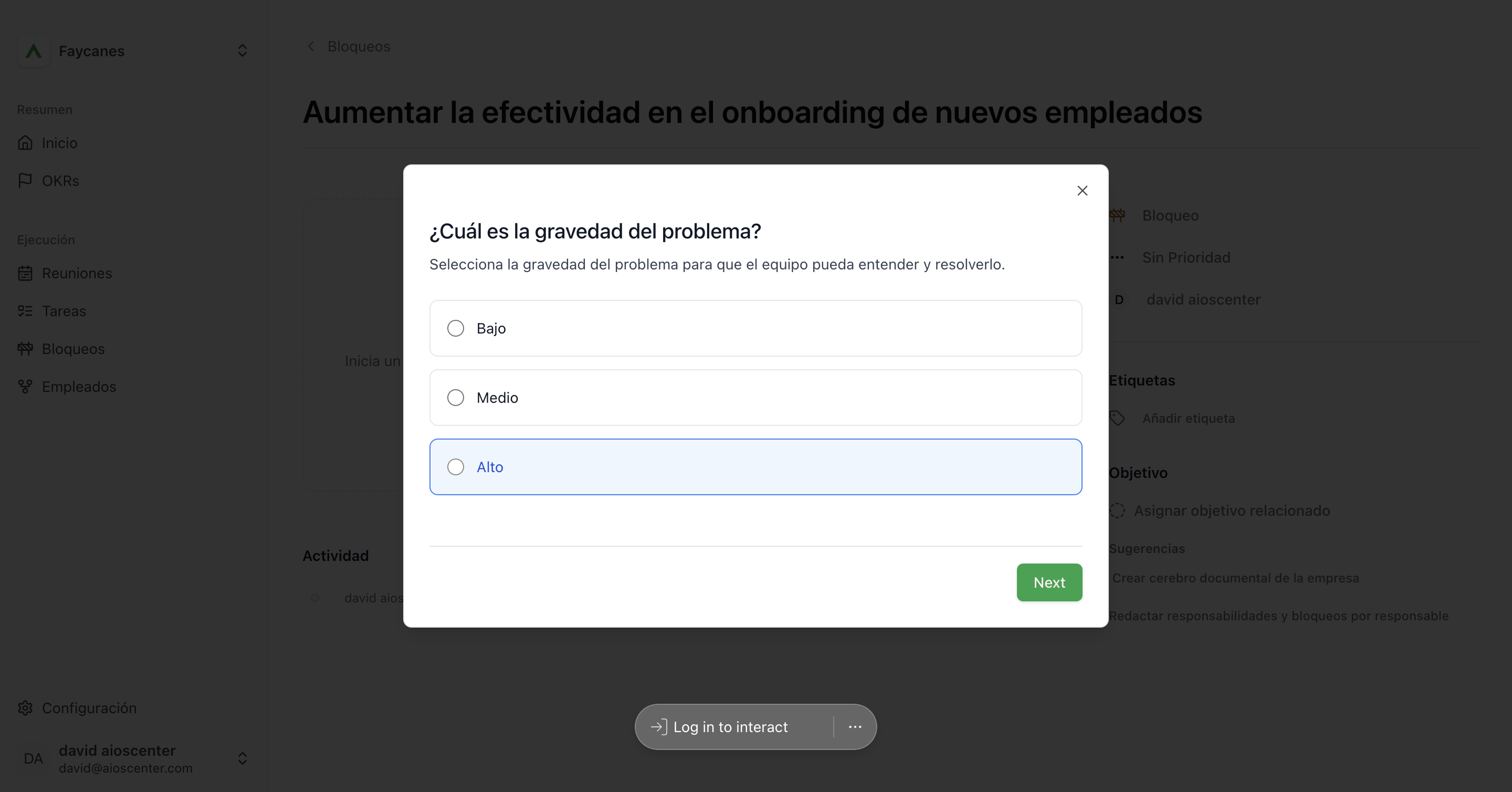Pick the Alto severity option
This screenshot has height=792, width=1512.
(456, 467)
